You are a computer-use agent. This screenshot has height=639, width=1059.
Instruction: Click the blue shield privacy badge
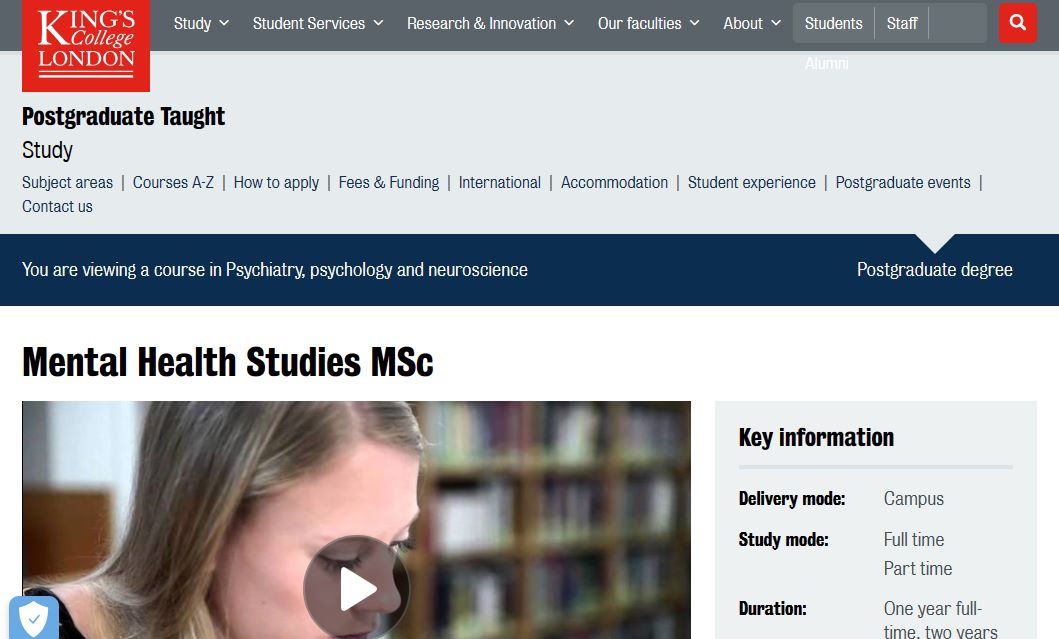(x=33, y=618)
